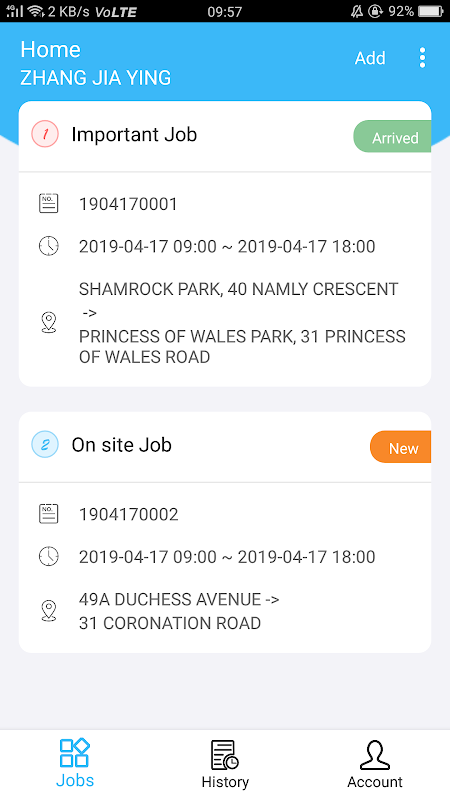Click job number icon beside 1904170002
450x800 pixels.
tap(48, 514)
